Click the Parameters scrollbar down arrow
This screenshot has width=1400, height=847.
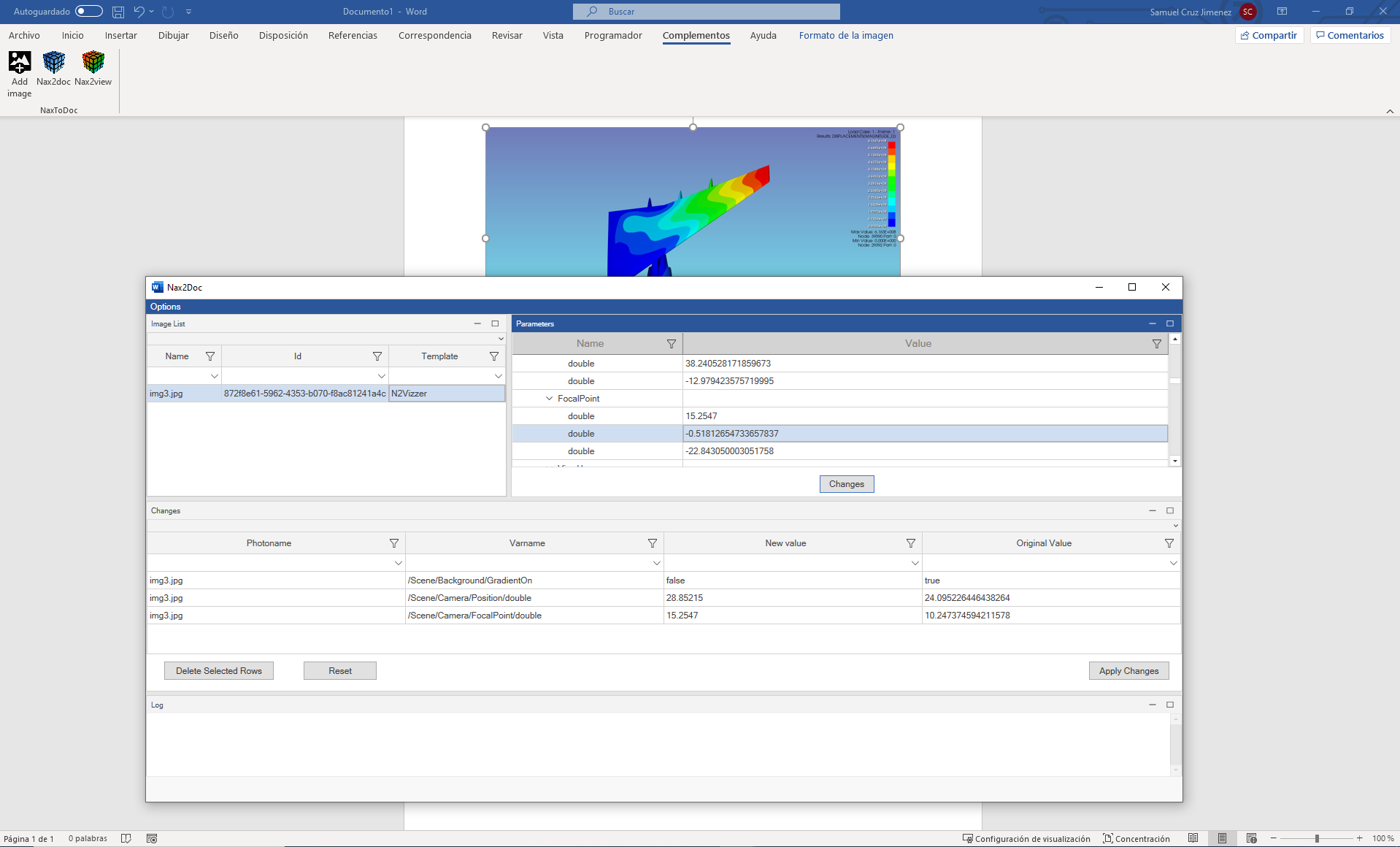click(1175, 461)
